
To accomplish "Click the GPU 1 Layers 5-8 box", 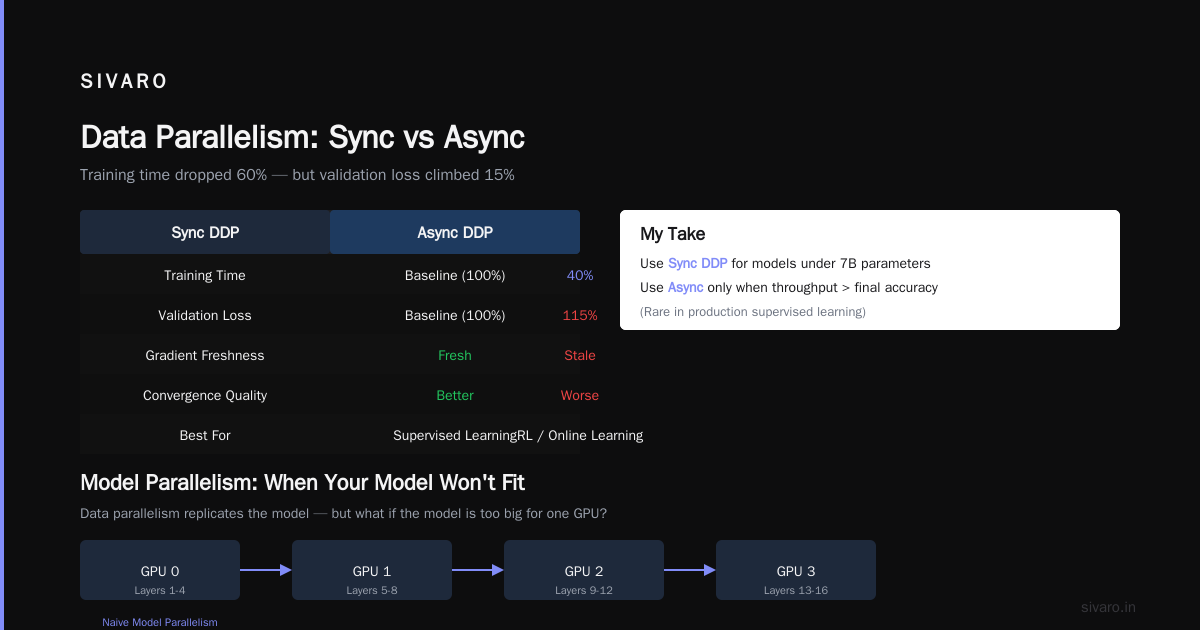I will [372, 570].
